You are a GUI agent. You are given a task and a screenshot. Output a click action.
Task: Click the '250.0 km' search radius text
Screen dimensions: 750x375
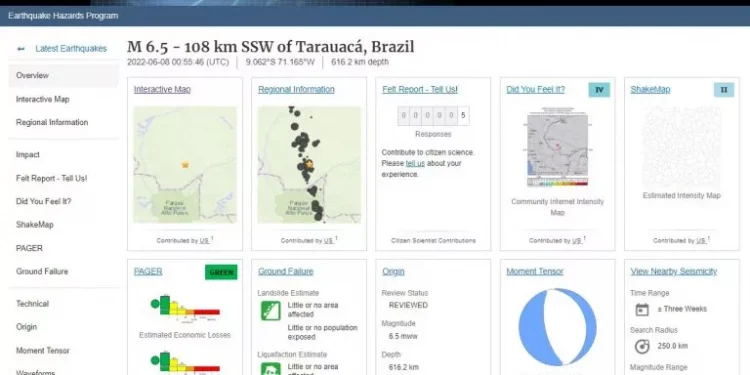tap(674, 346)
